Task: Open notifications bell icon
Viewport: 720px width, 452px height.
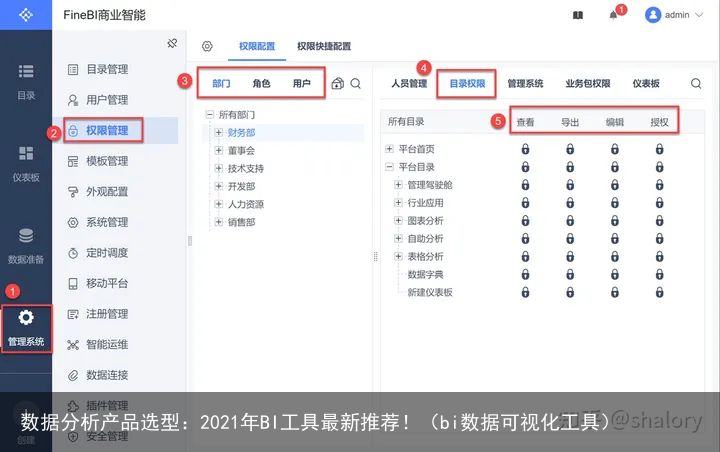Action: coord(613,15)
